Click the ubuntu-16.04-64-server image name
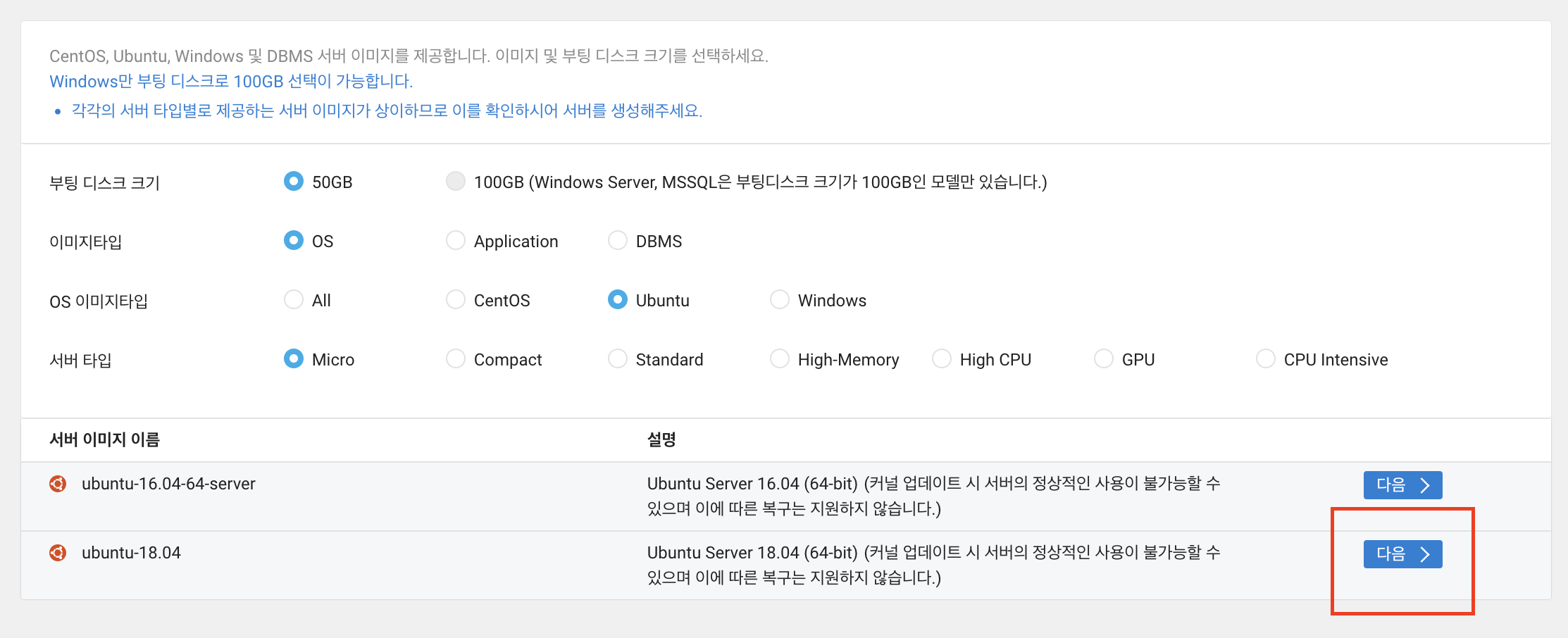Screen dimensions: 1568x638 (x=168, y=484)
